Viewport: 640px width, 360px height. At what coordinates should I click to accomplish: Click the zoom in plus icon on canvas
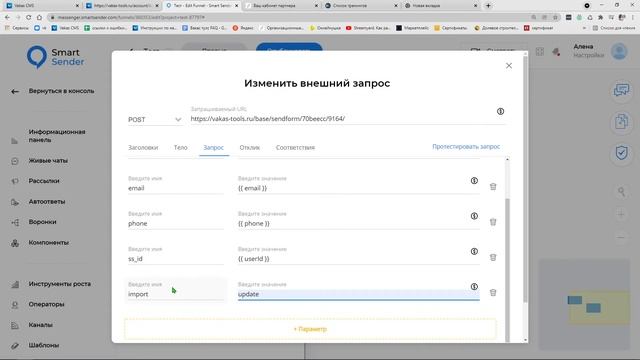click(621, 214)
